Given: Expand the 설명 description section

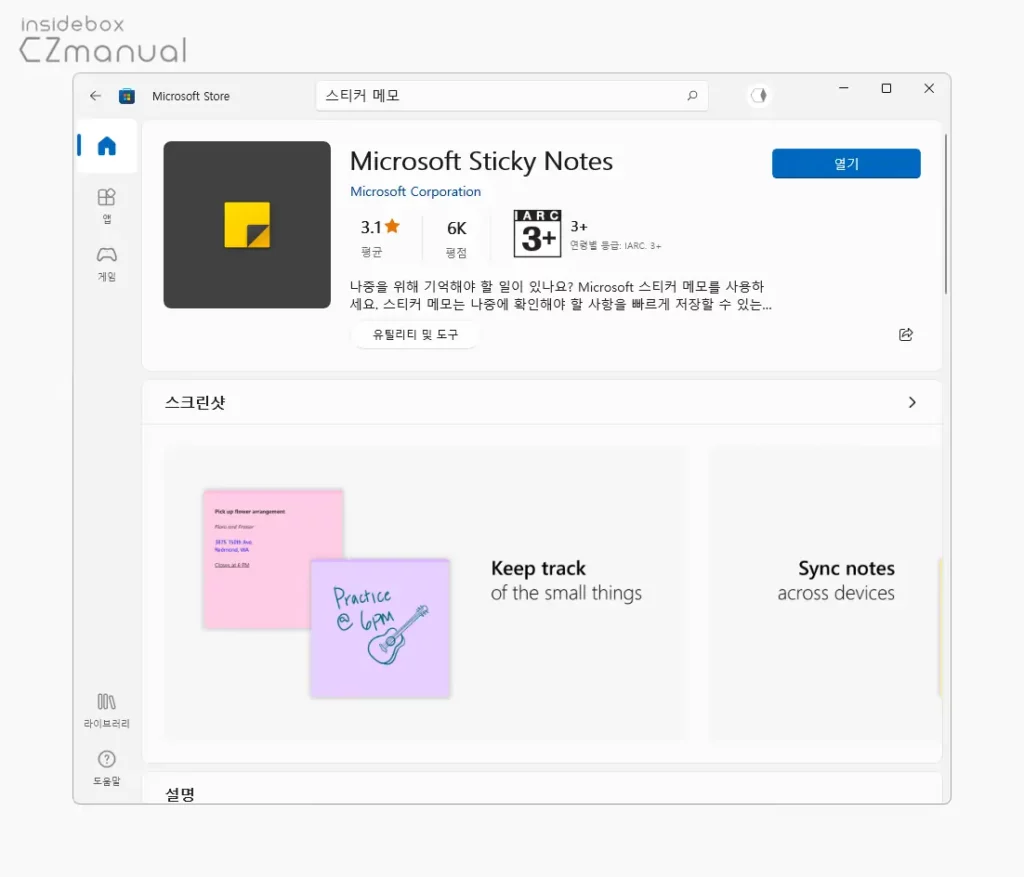Looking at the screenshot, I should coord(178,792).
